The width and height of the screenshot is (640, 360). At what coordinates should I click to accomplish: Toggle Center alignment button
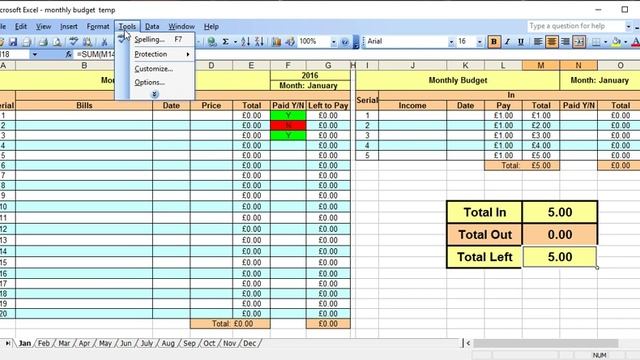click(551, 42)
